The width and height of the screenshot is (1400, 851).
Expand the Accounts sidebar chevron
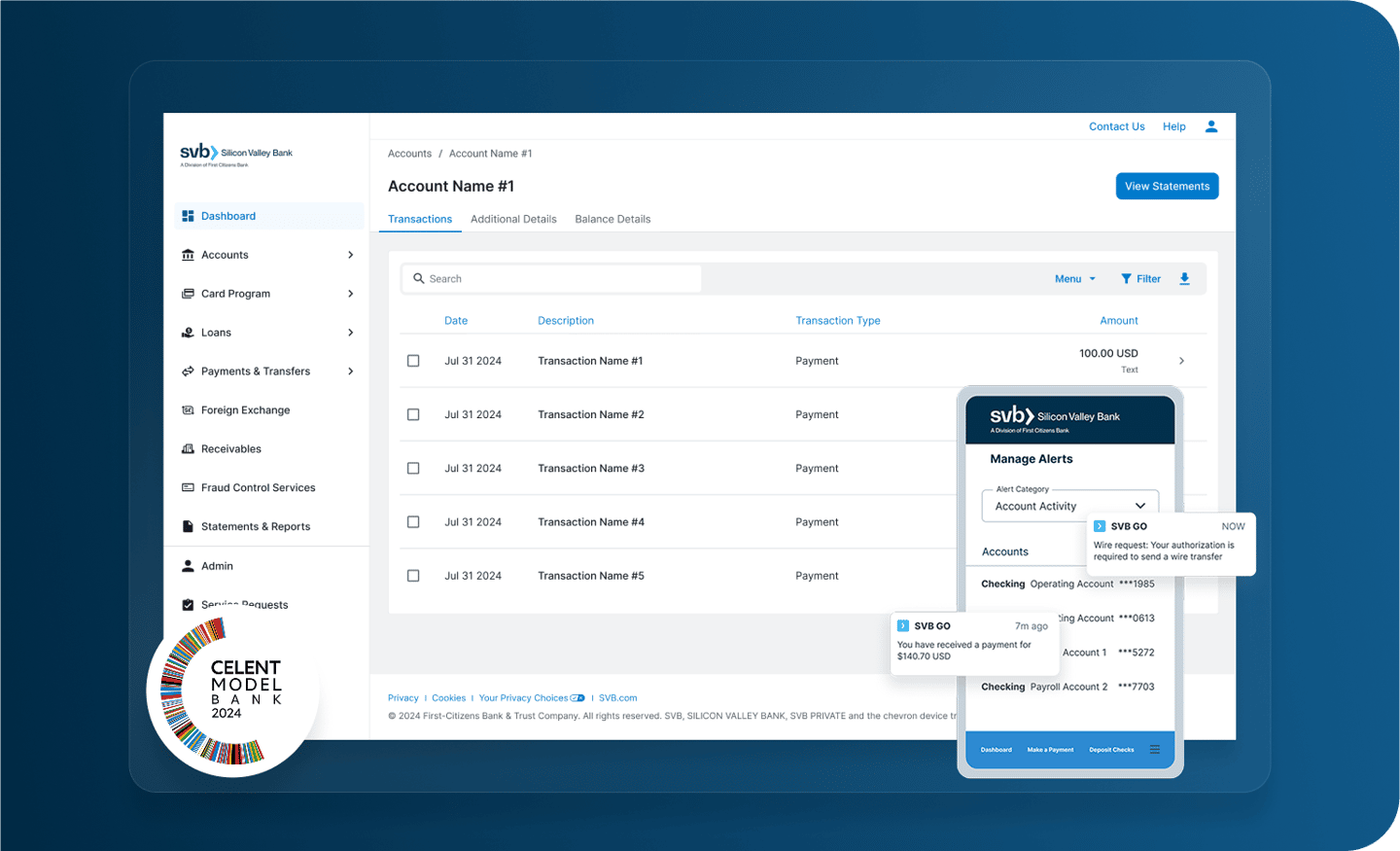click(351, 255)
